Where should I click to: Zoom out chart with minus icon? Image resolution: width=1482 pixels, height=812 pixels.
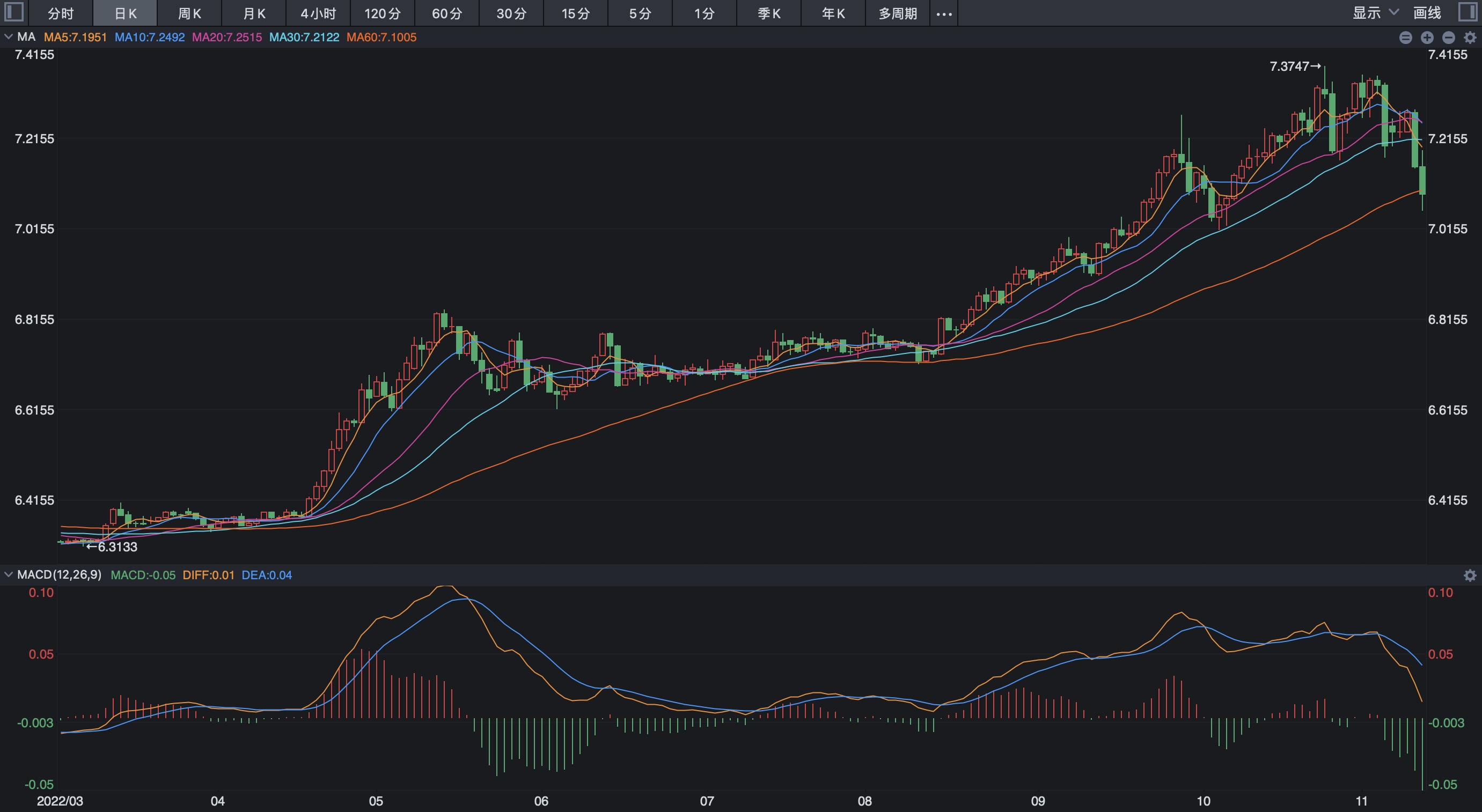(x=1449, y=38)
